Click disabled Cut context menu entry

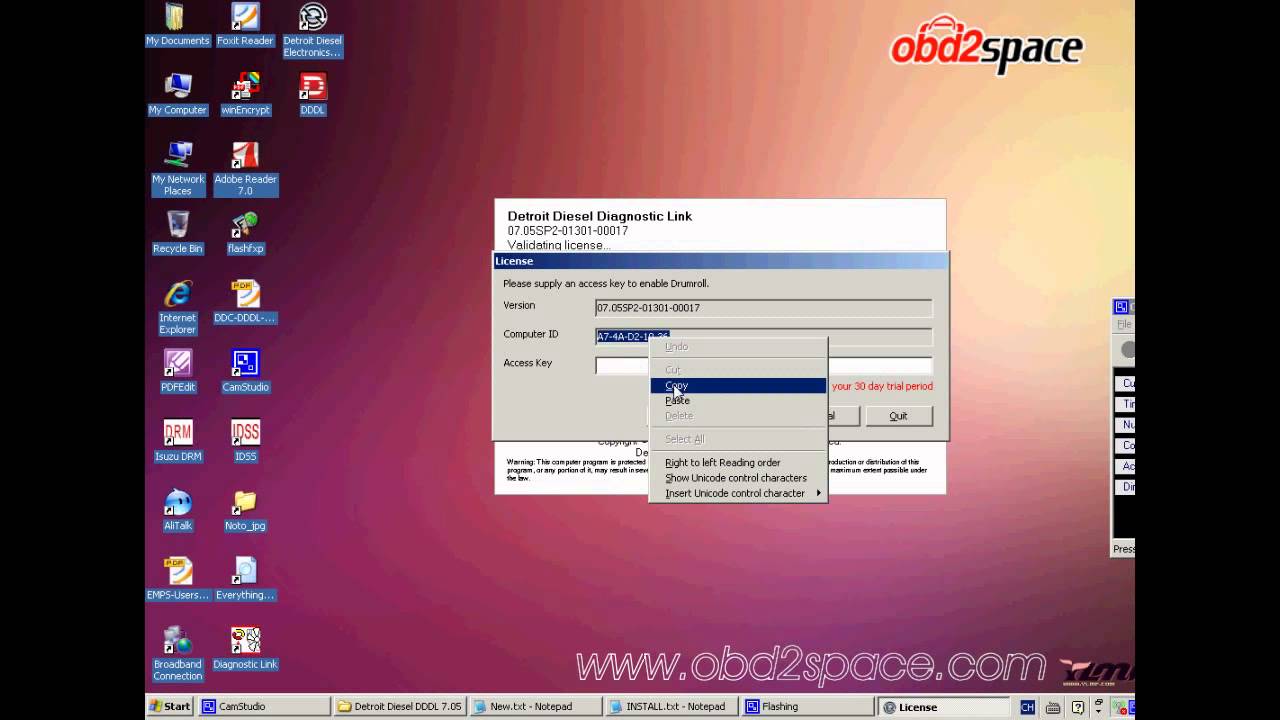click(738, 370)
